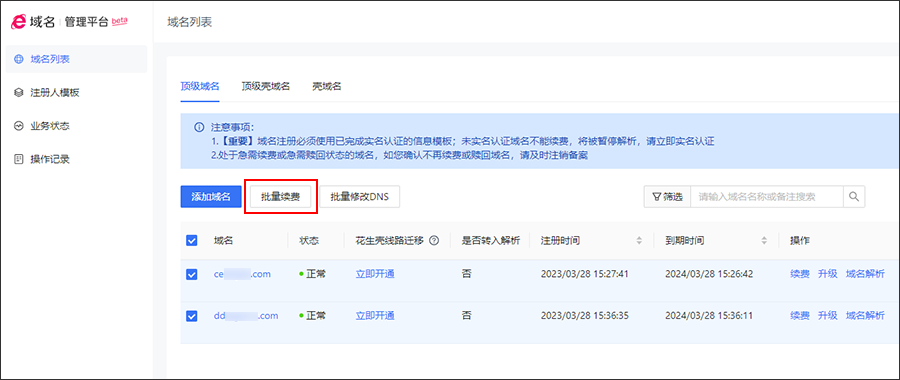This screenshot has width=900, height=380.
Task: Open 业务状态 in the sidebar
Action: (x=76, y=126)
